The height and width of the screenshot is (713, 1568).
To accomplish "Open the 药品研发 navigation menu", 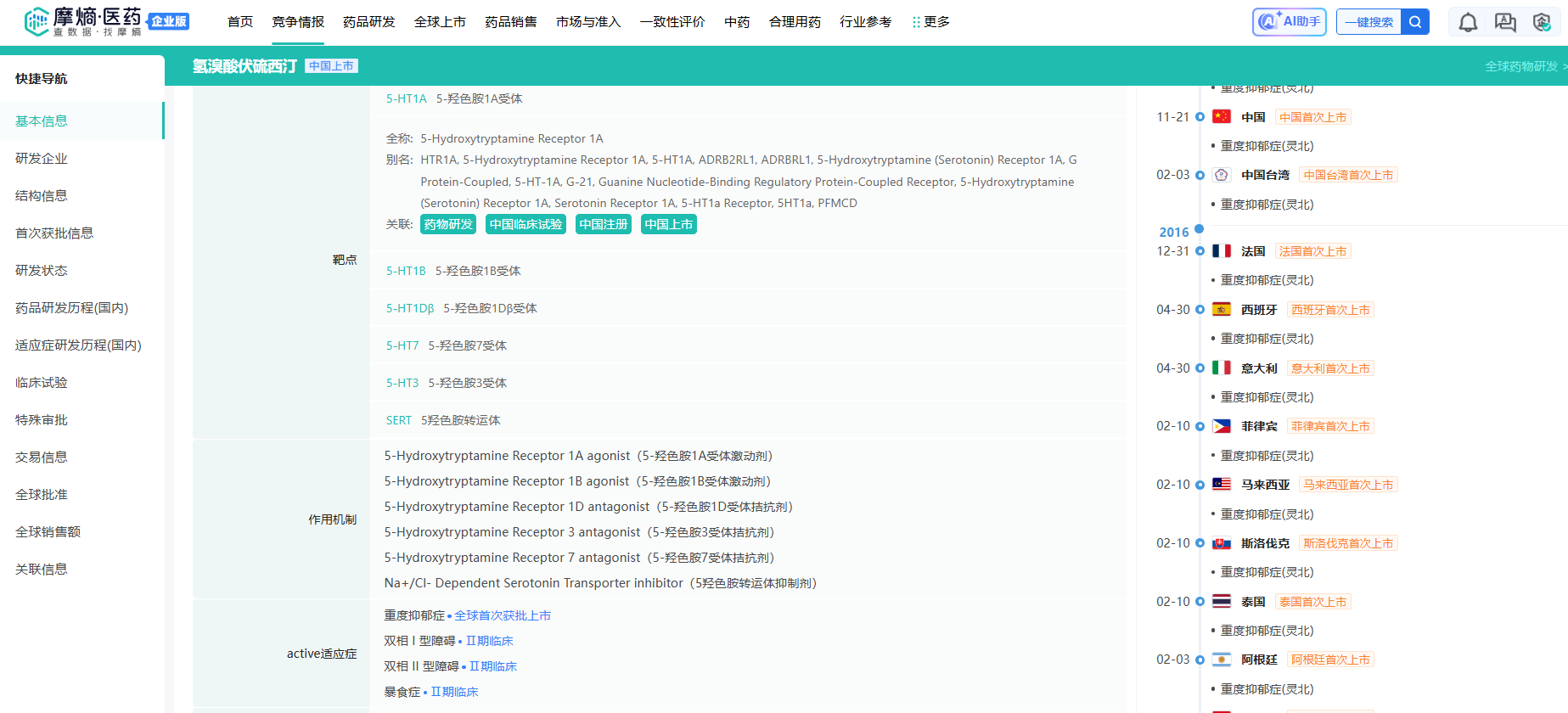I will [x=368, y=22].
